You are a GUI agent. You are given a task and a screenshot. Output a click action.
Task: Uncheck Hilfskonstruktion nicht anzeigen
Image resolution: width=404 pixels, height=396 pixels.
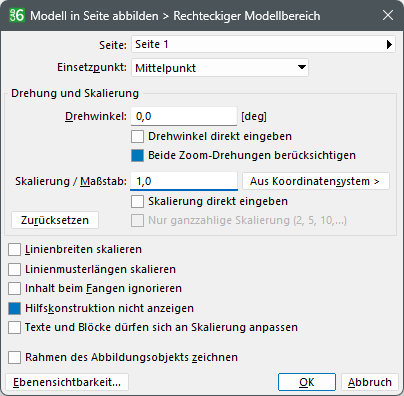(x=14, y=308)
